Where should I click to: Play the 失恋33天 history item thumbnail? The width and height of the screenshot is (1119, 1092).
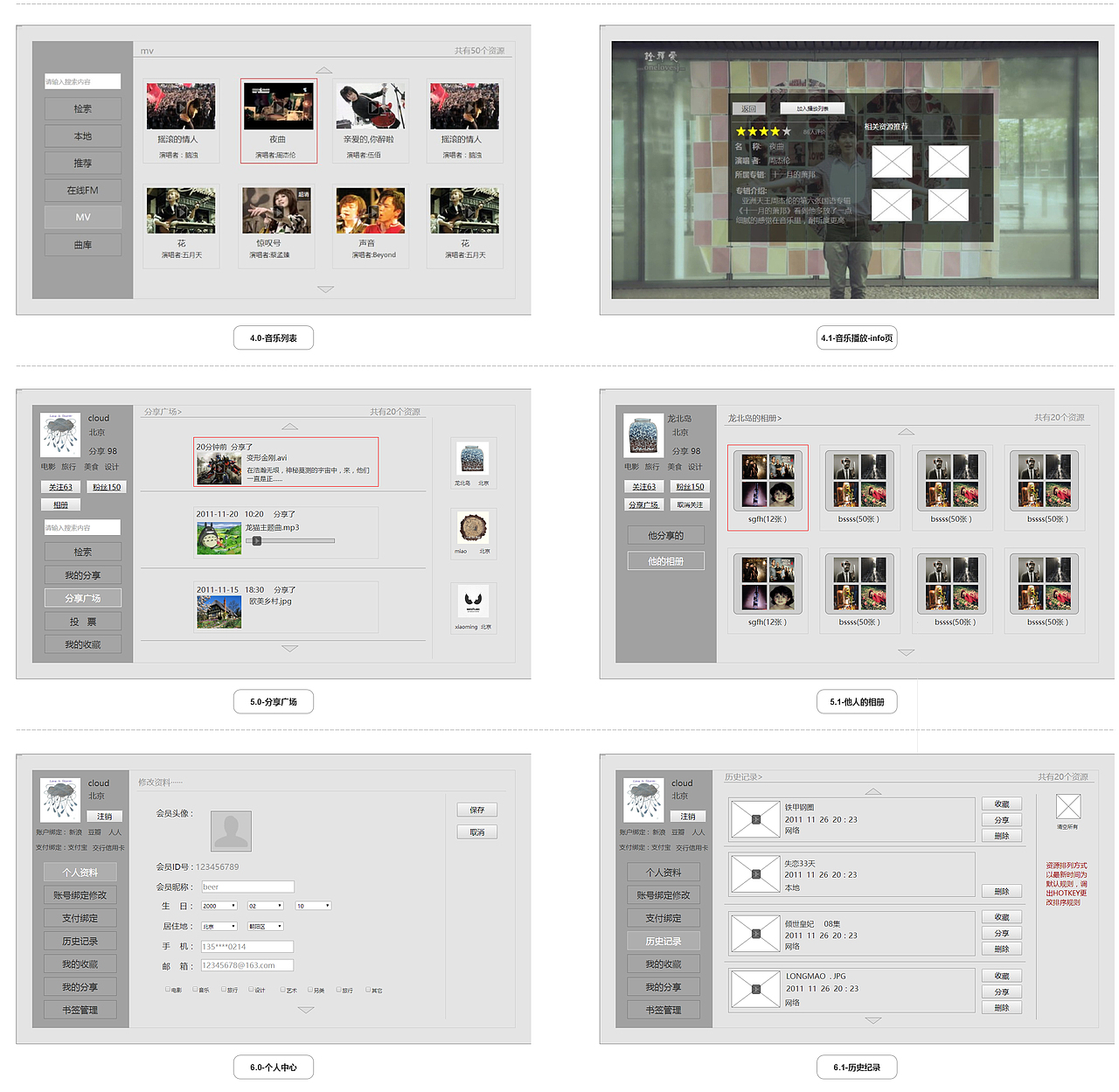(x=755, y=874)
